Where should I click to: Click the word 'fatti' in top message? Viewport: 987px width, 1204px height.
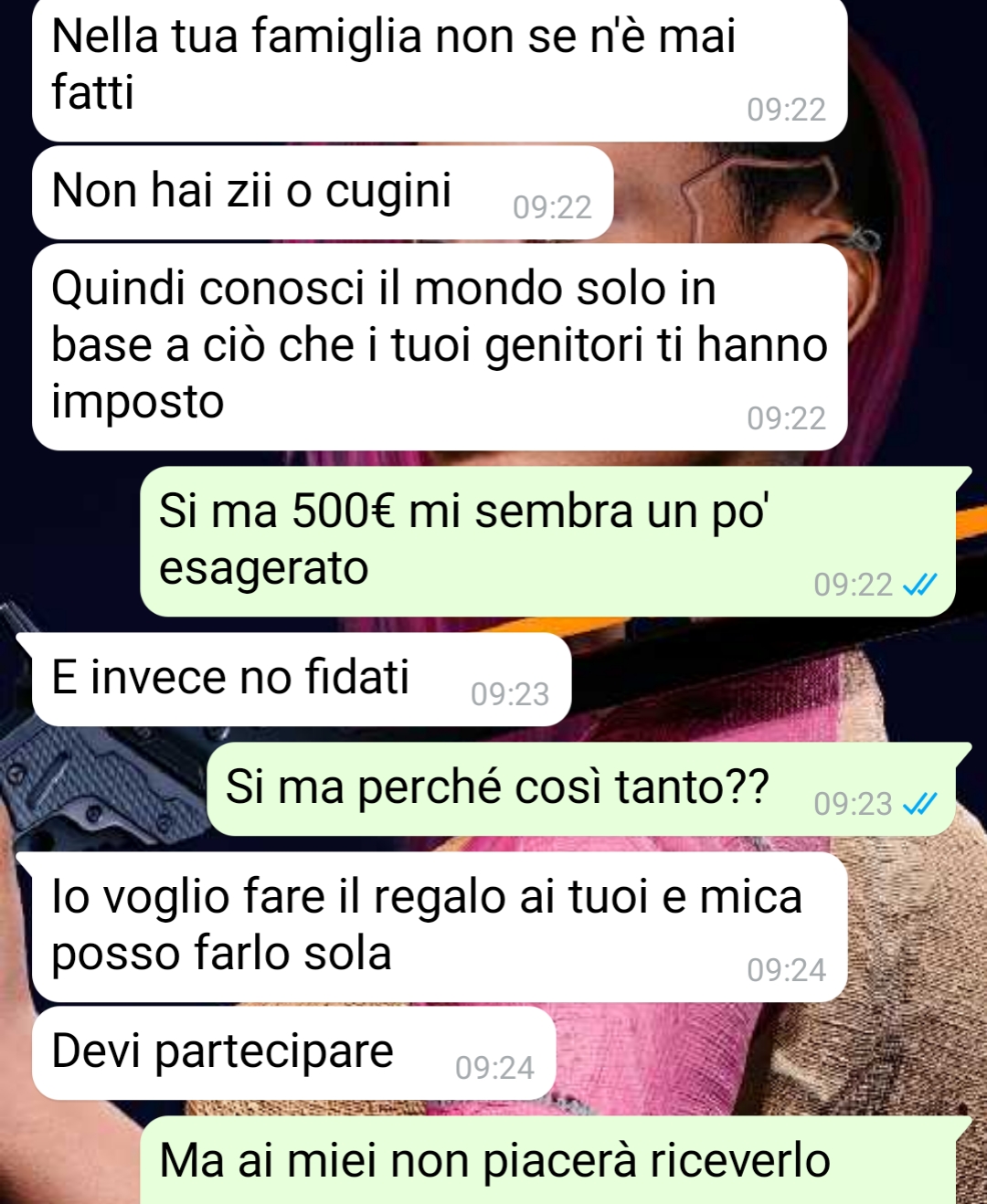[x=93, y=93]
